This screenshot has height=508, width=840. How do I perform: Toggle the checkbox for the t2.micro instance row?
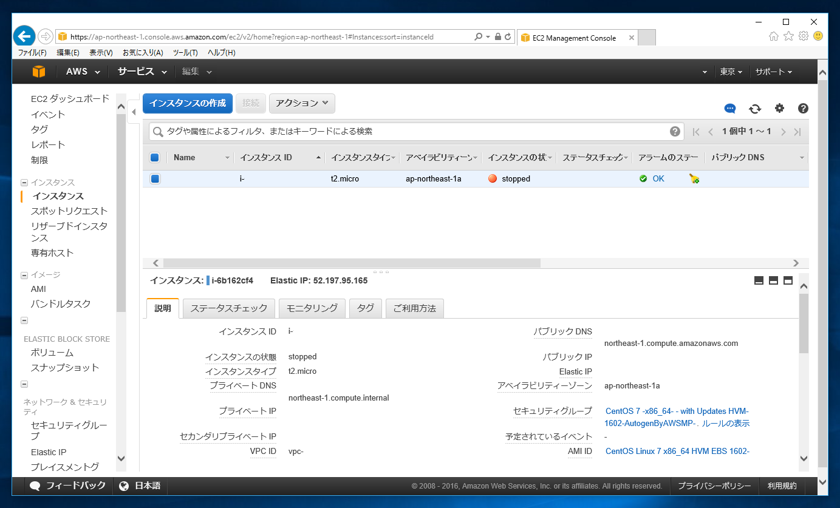tap(155, 178)
